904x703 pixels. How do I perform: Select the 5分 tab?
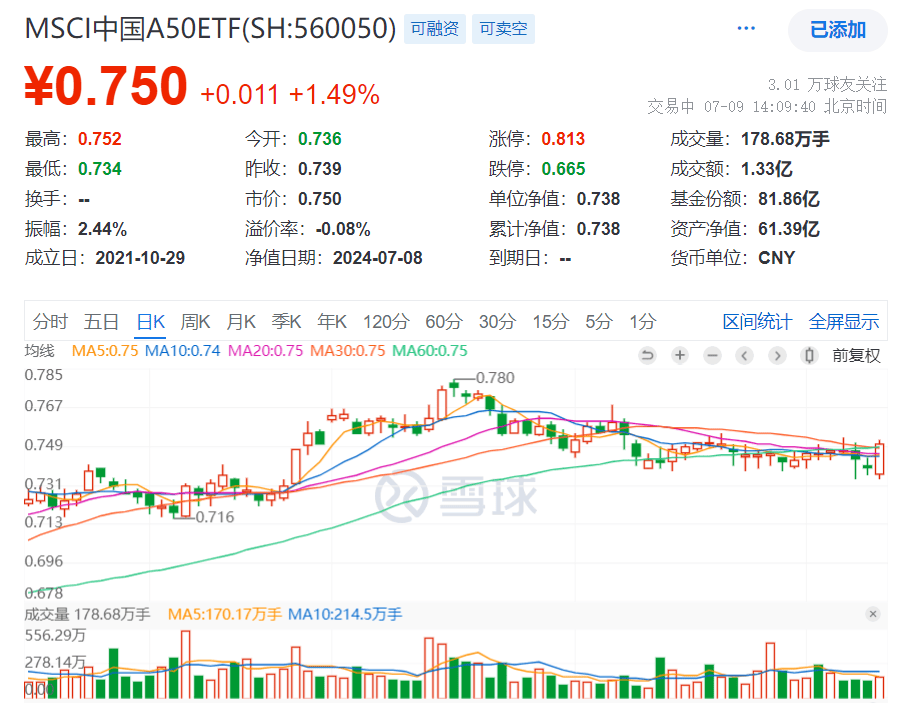pyautogui.click(x=599, y=321)
